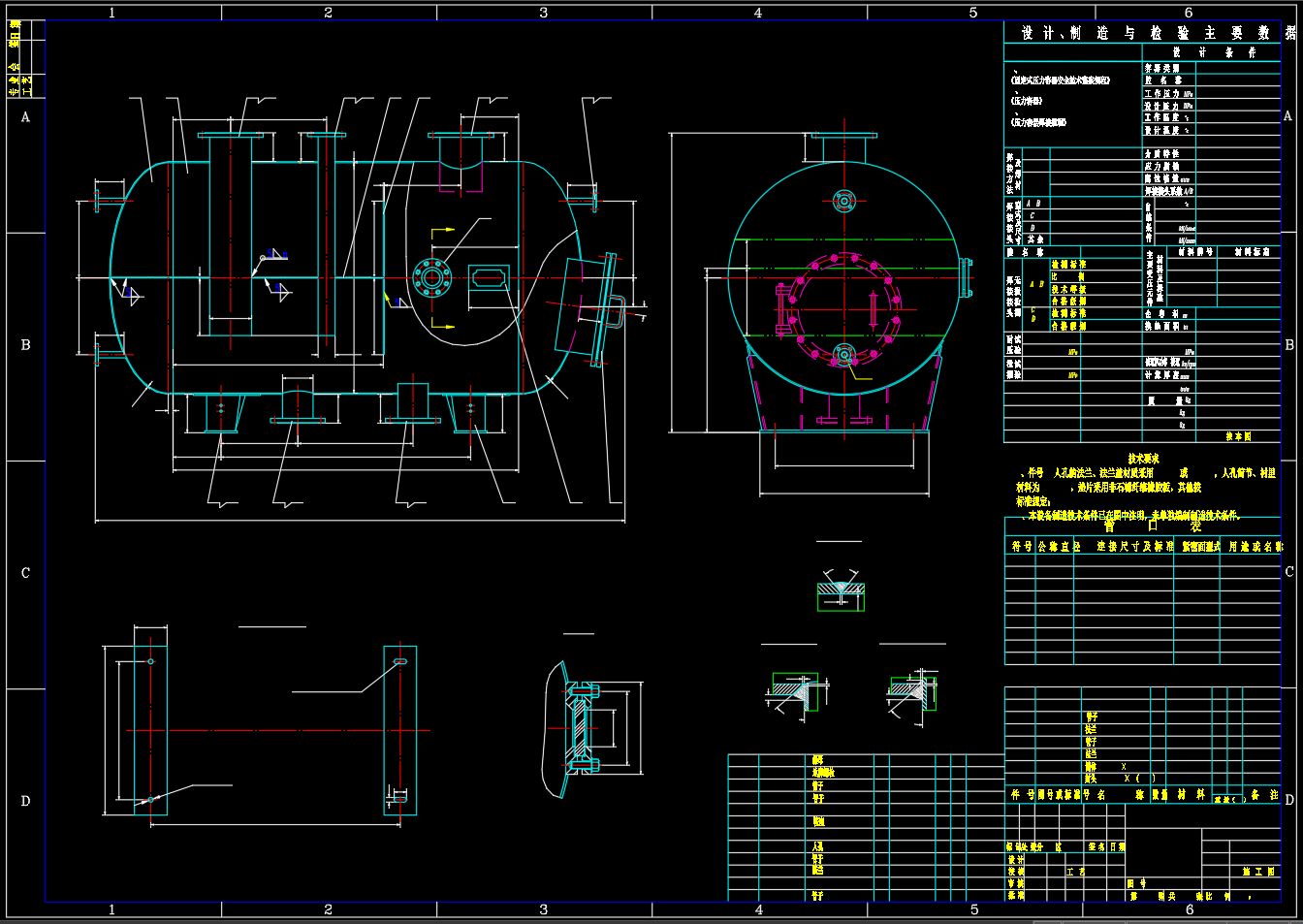This screenshot has width=1303, height=924.
Task: Select the left saddle support under the vessel
Action: point(221,411)
